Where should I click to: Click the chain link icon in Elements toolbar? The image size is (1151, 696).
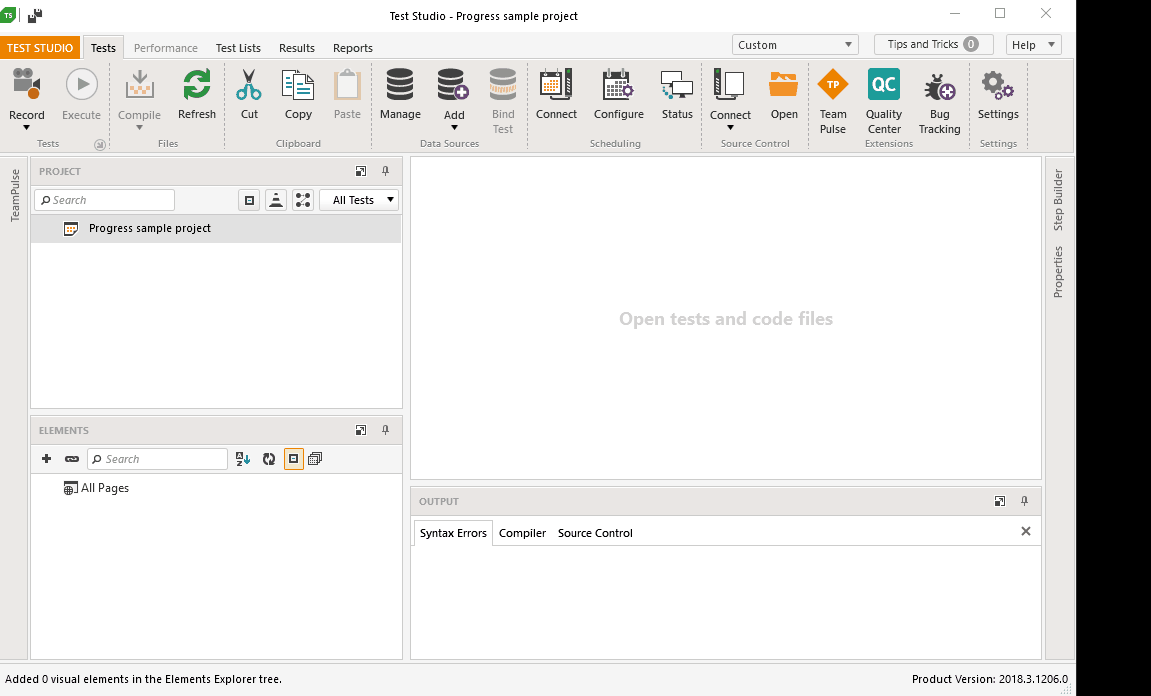tap(71, 459)
